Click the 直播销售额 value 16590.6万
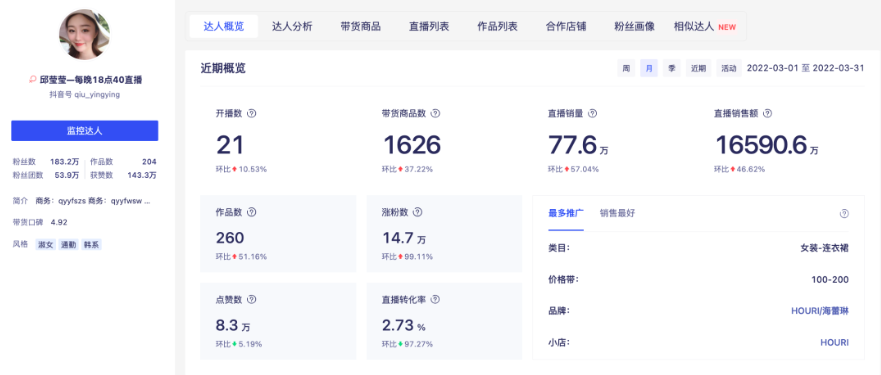881x375 pixels. (766, 146)
